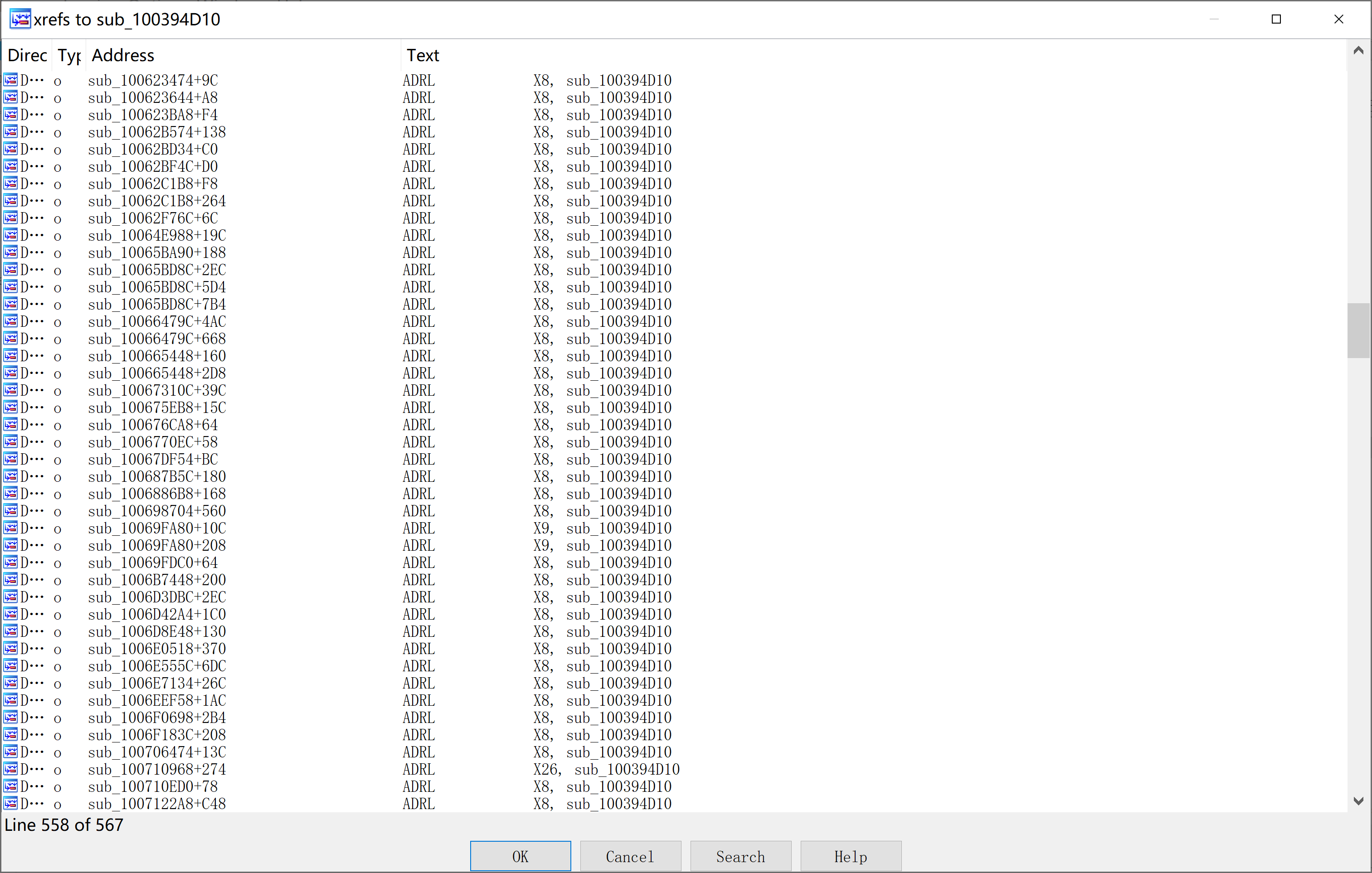Click the row icon for sub_100676CA8+64
Image resolution: width=1372 pixels, height=873 pixels.
tap(10, 424)
